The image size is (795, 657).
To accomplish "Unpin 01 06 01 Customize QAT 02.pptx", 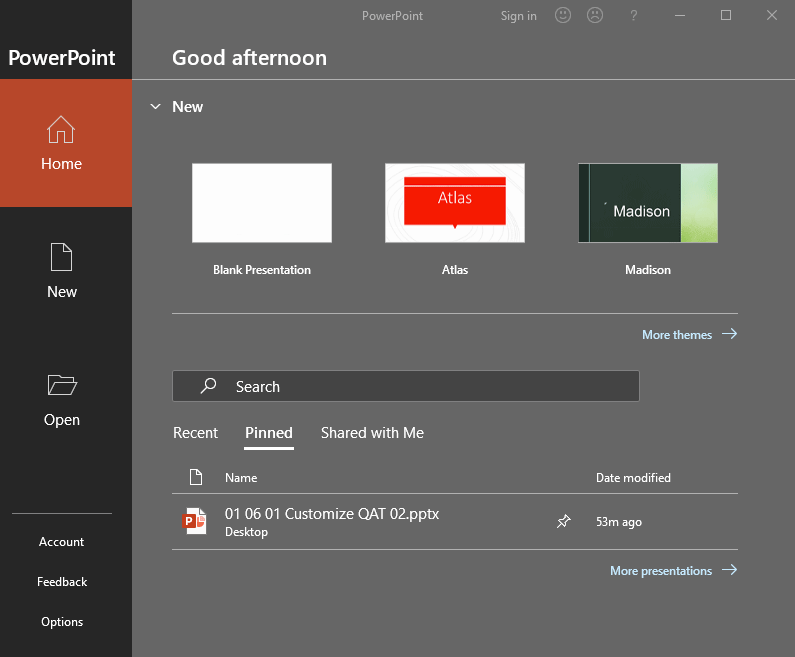I will coord(564,521).
